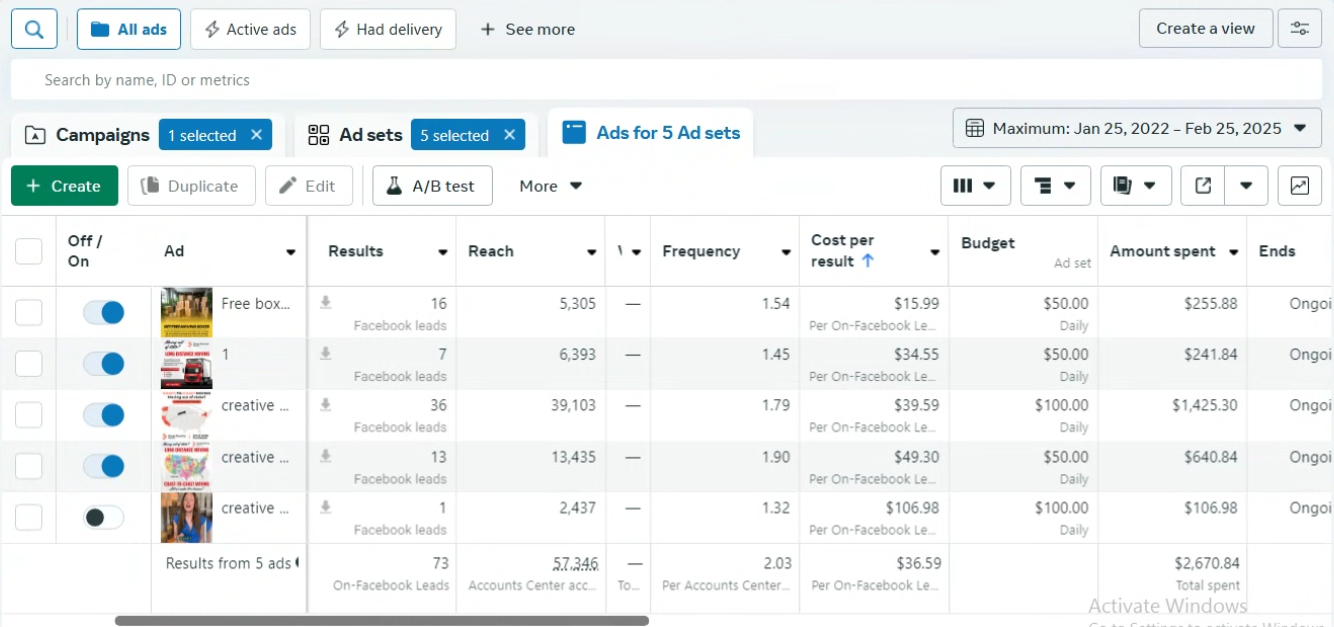Clear the 1 selected campaign filter
Screen dimensions: 1334x627
(x=256, y=135)
